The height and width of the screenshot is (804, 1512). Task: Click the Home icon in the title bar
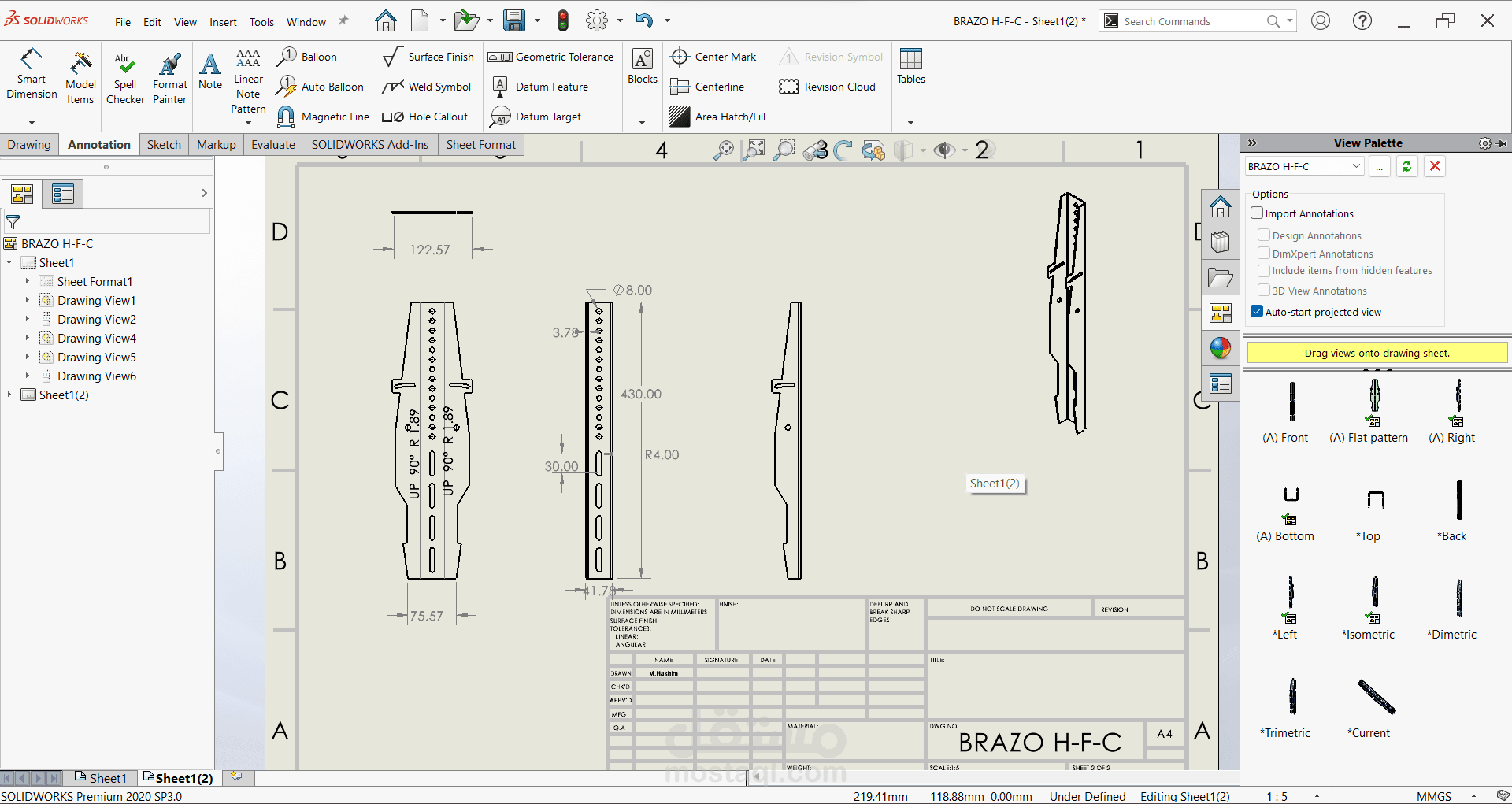tap(385, 20)
